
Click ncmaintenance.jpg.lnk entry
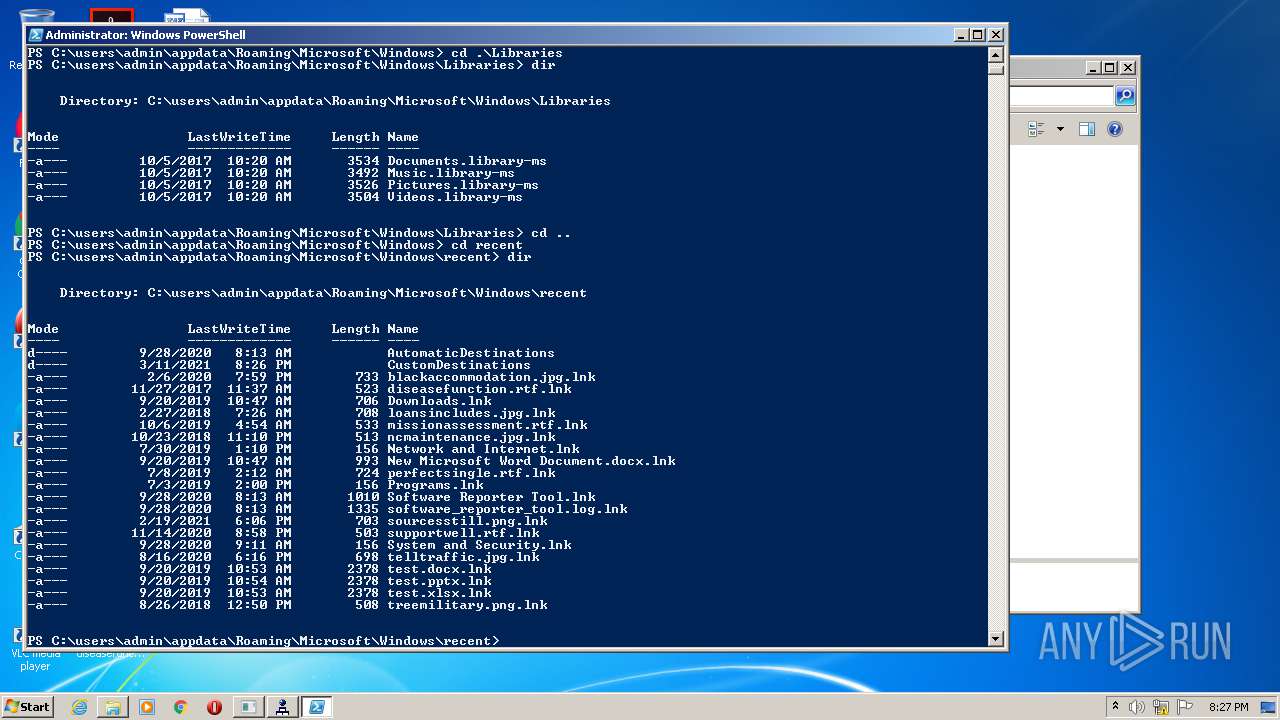471,437
